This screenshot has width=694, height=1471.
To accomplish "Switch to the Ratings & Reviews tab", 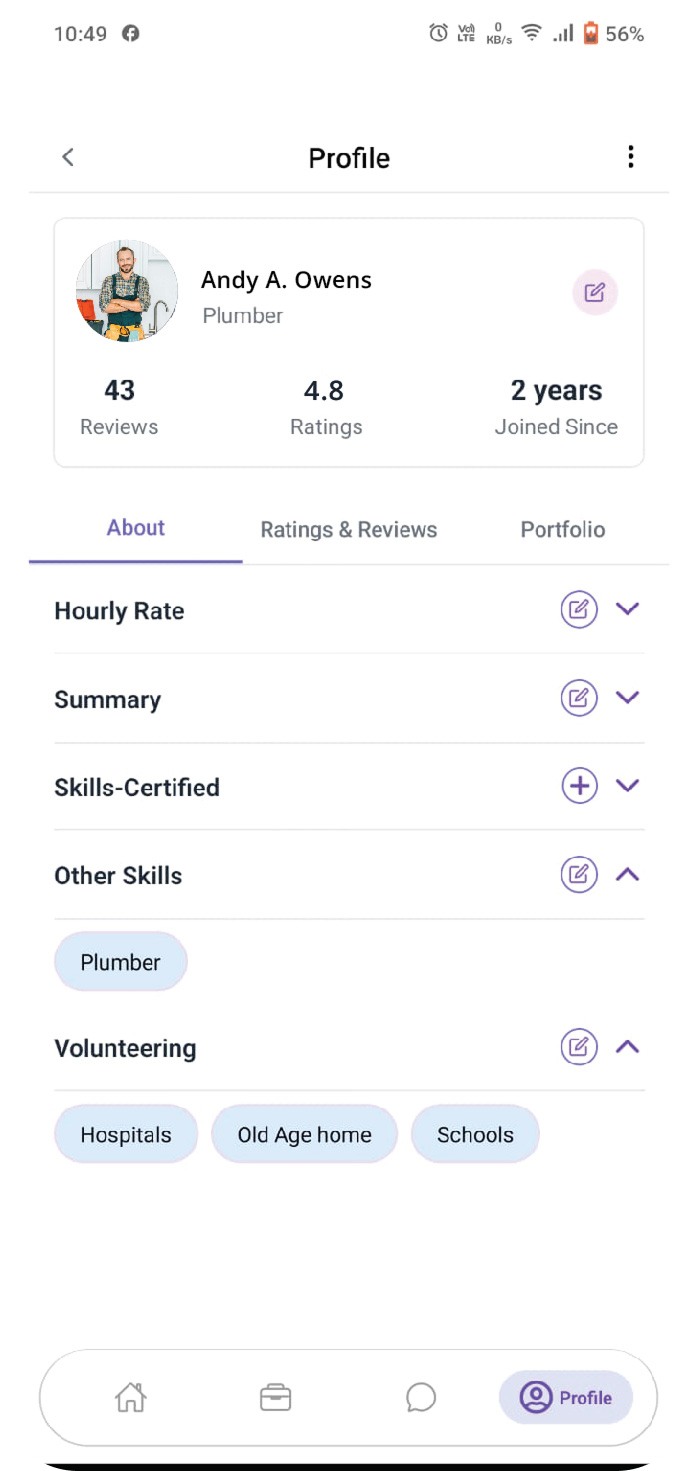I will point(348,529).
